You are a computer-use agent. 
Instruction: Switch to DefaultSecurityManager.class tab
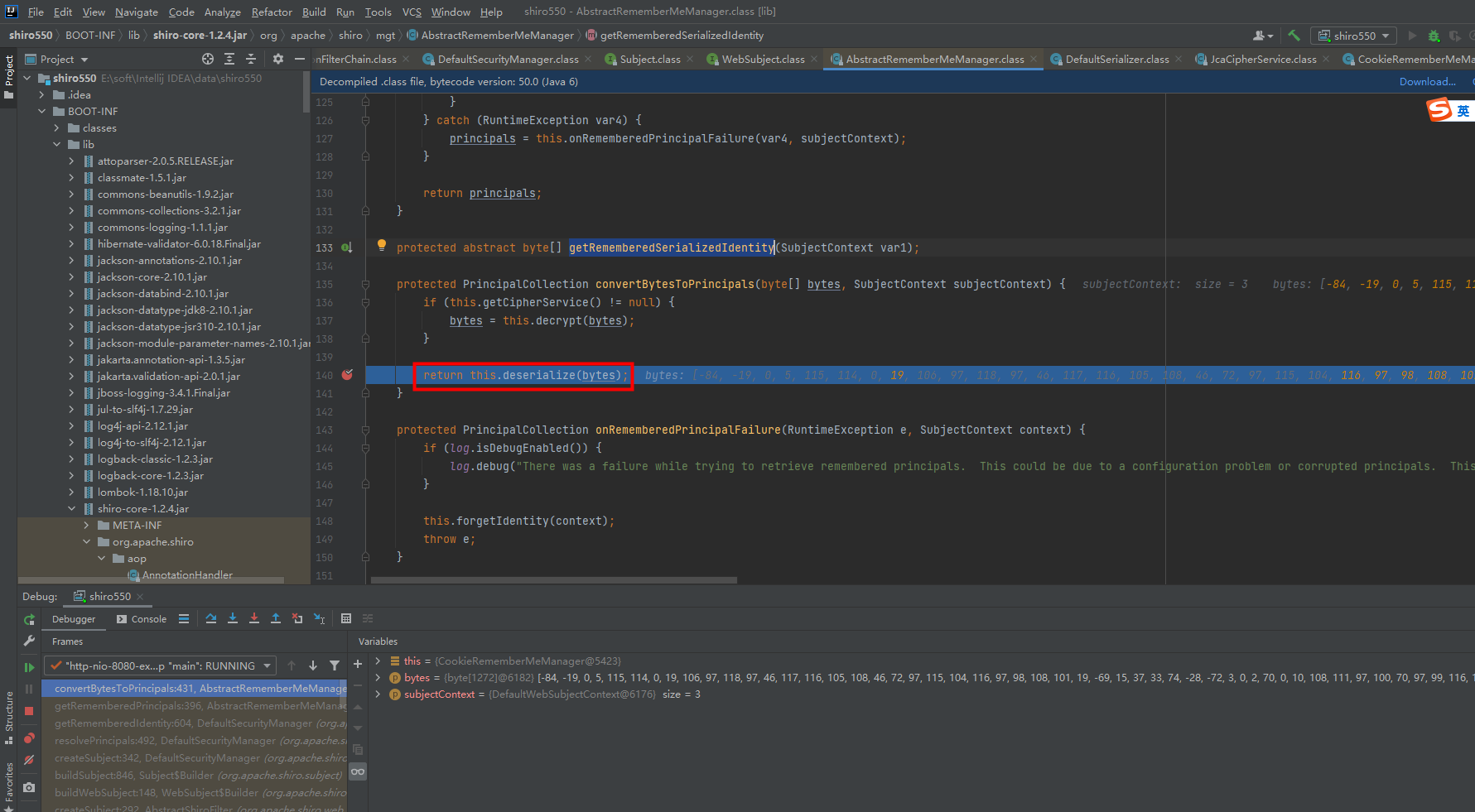point(507,59)
